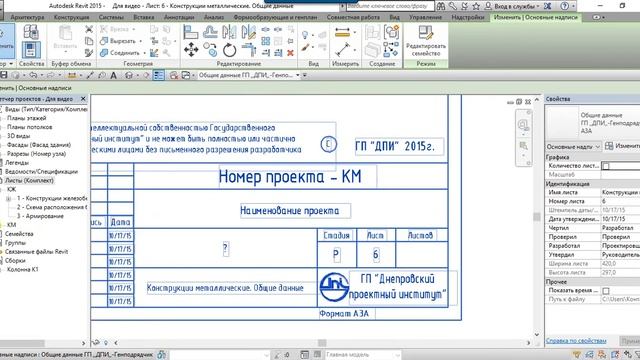The image size is (640, 360).
Task: Select the Rotate tool
Action: pos(229,50)
